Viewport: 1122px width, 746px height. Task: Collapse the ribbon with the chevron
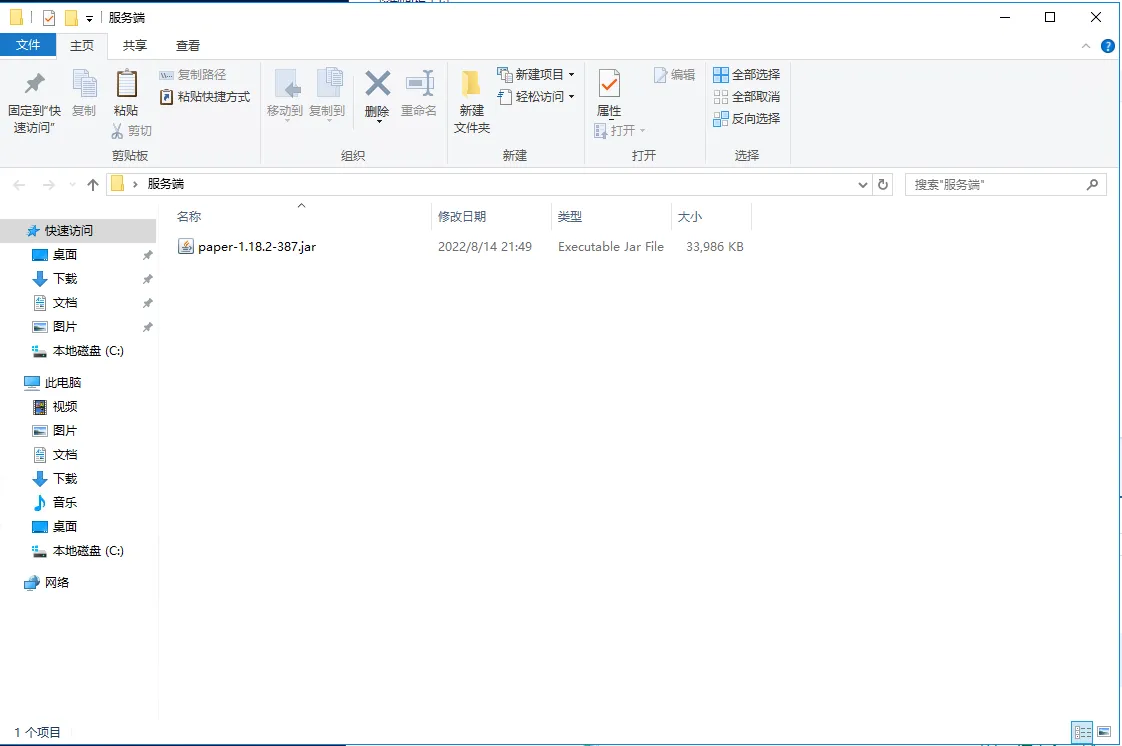coord(1087,47)
